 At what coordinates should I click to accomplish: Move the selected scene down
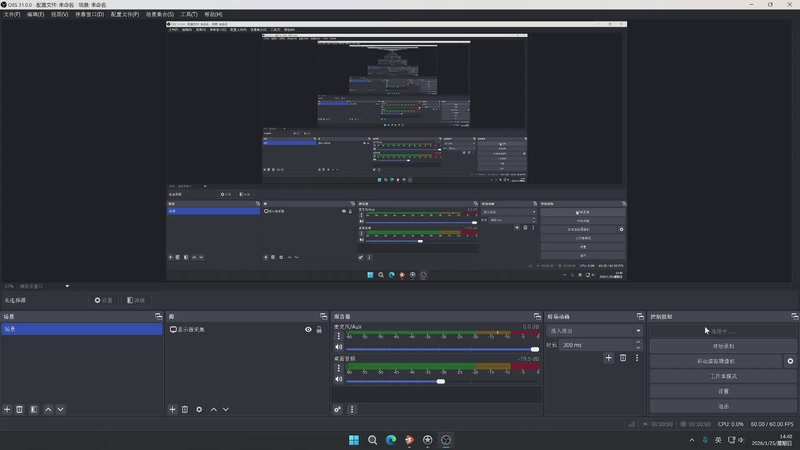tap(60, 409)
